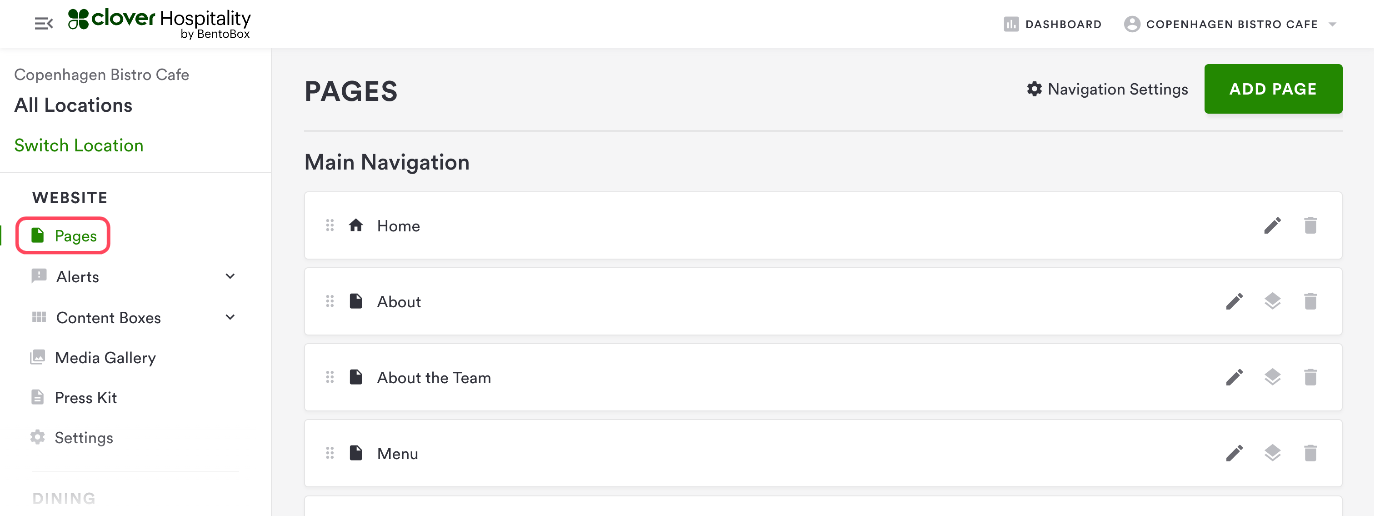1374x516 pixels.
Task: Collapse the sidebar menu icon
Action: point(43,23)
